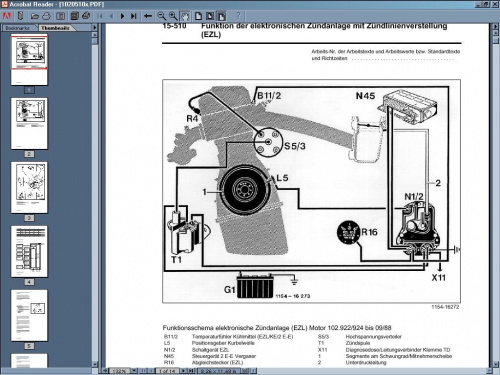Switch to the Bookmarks tab

18,28
